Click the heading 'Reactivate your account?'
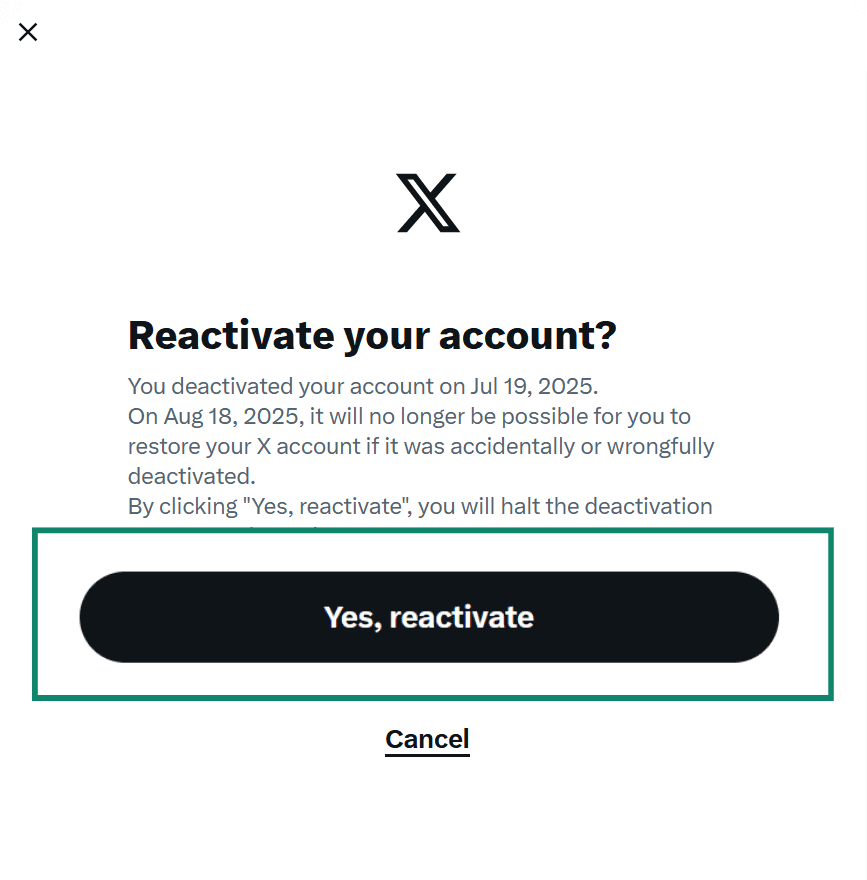Screen dimensions: 867x880 373,335
